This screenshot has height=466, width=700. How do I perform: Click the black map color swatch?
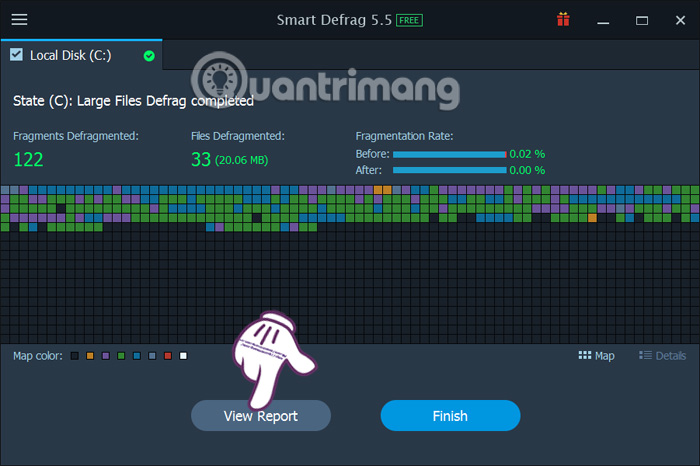[75, 356]
